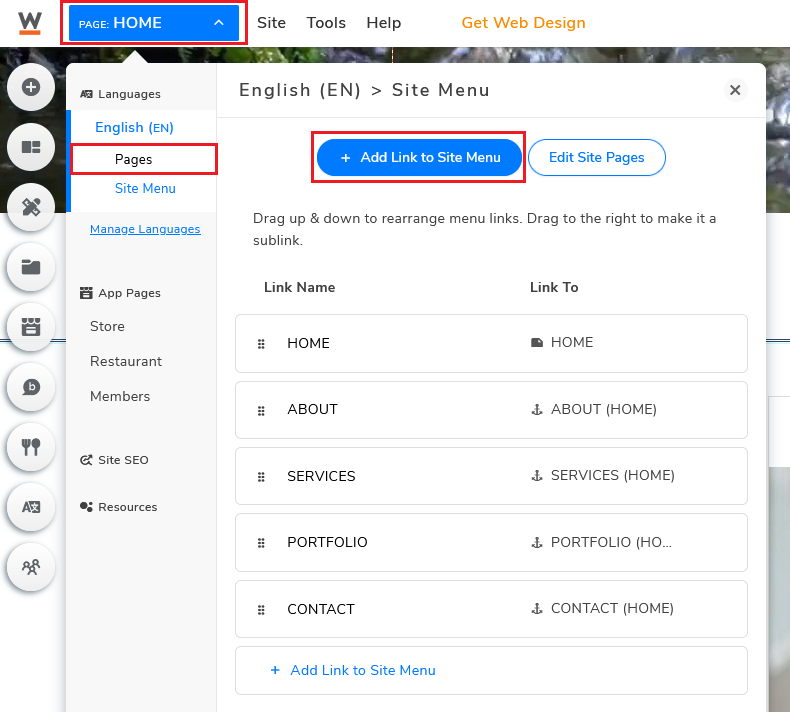Open the Members sidebar icon
Viewport: 790px width, 712px height.
(x=31, y=567)
